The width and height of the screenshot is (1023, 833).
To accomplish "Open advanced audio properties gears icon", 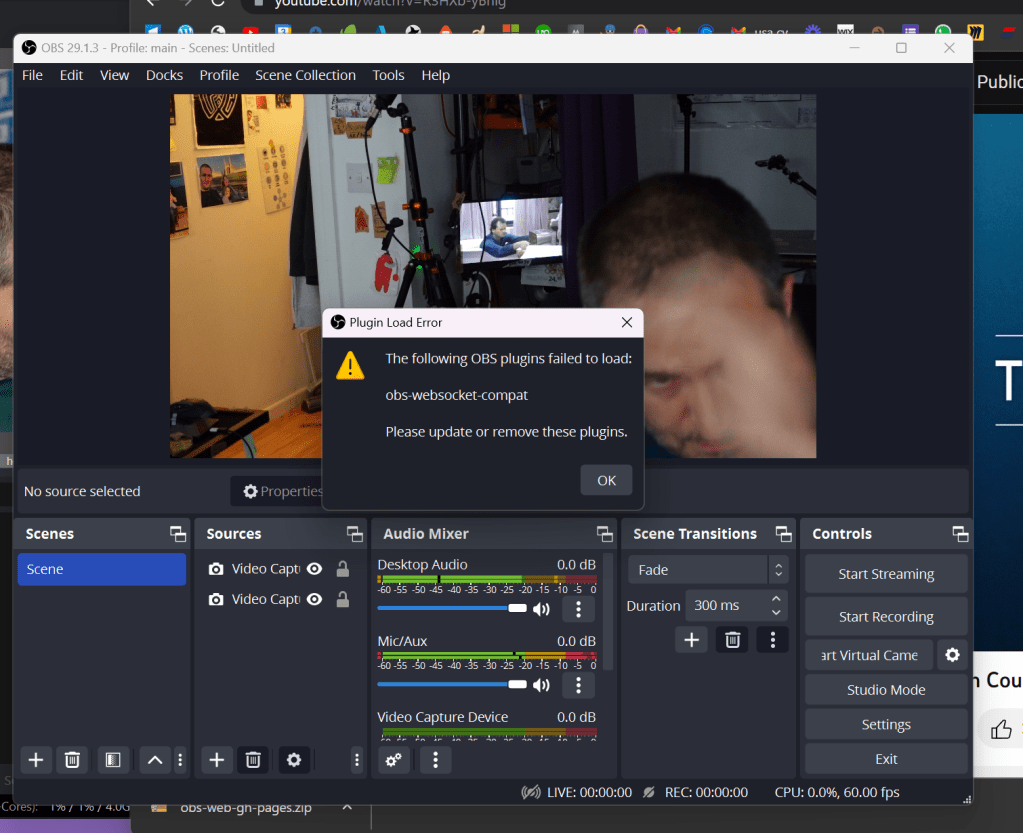I will coord(393,760).
